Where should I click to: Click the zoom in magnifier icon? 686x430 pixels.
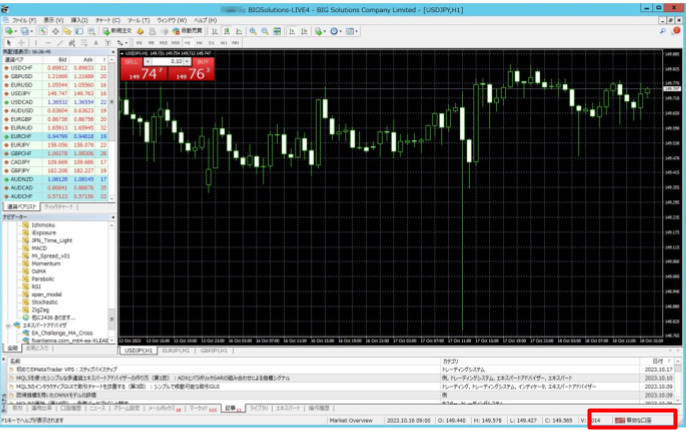click(x=253, y=31)
